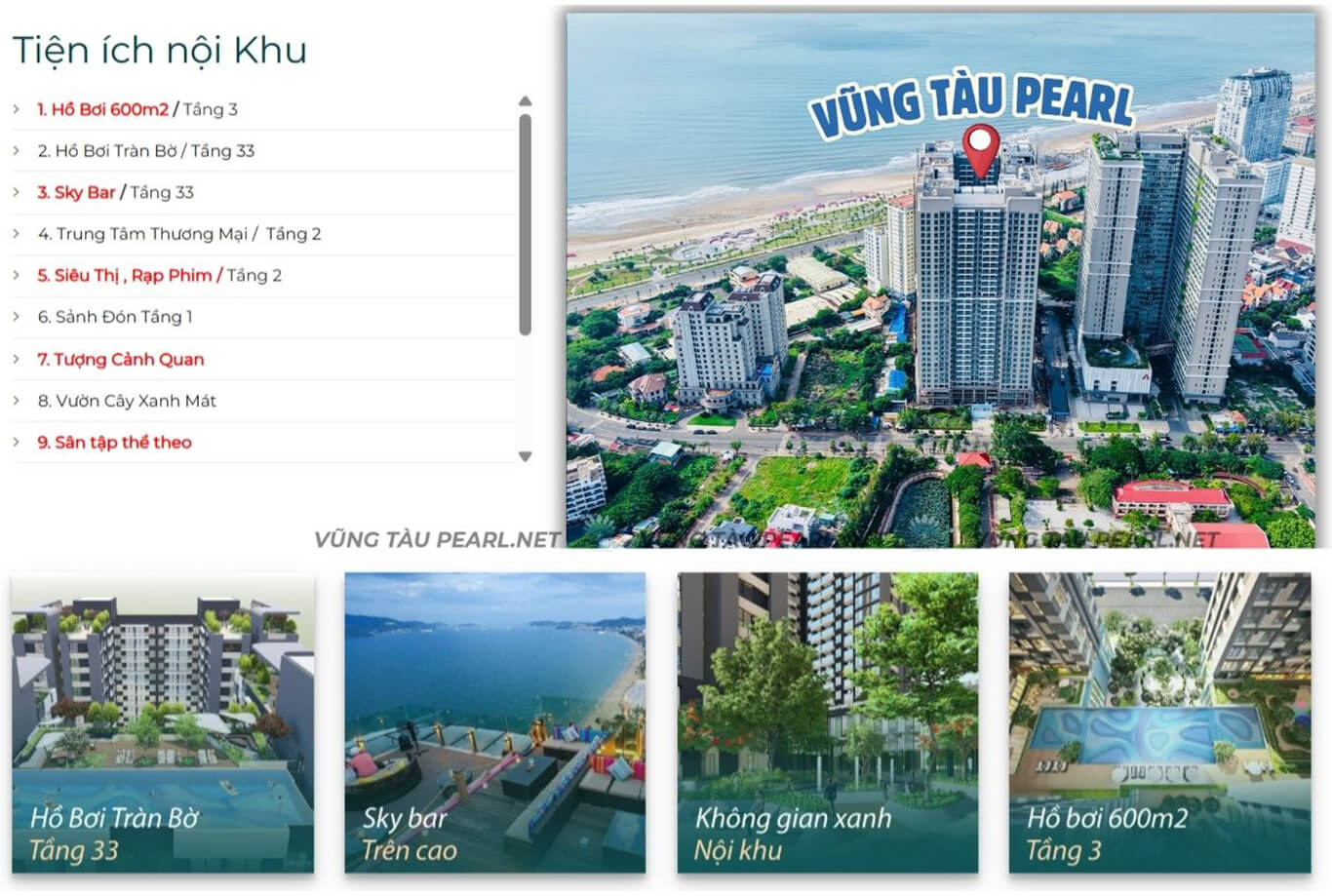Open the Hồ bơi 600m2 Tầng 3 thumbnail
Image resolution: width=1332 pixels, height=896 pixels.
[1159, 722]
